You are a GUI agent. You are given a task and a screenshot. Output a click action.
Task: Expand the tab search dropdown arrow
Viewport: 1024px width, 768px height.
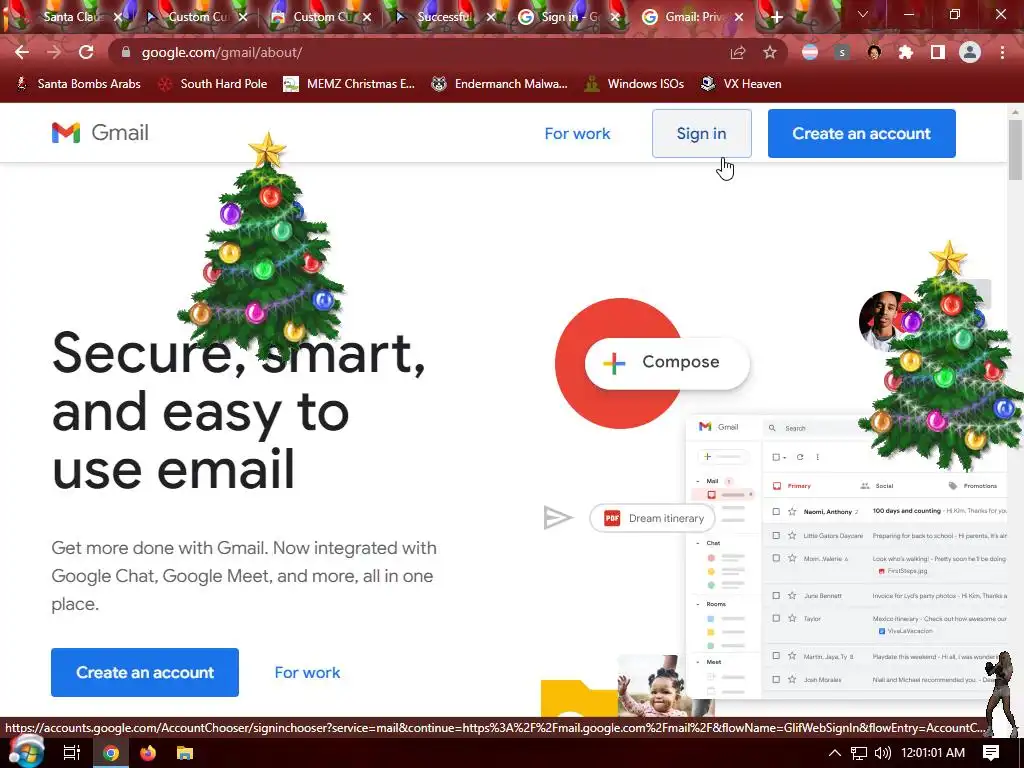click(862, 14)
